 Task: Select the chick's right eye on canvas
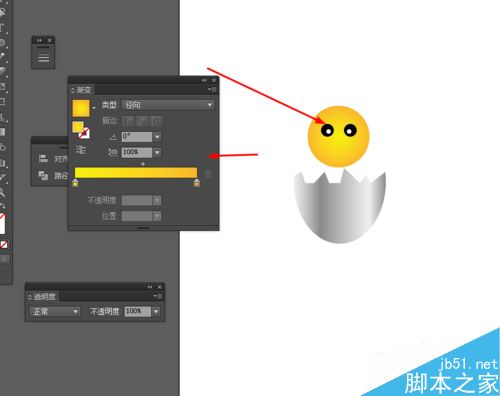click(350, 130)
